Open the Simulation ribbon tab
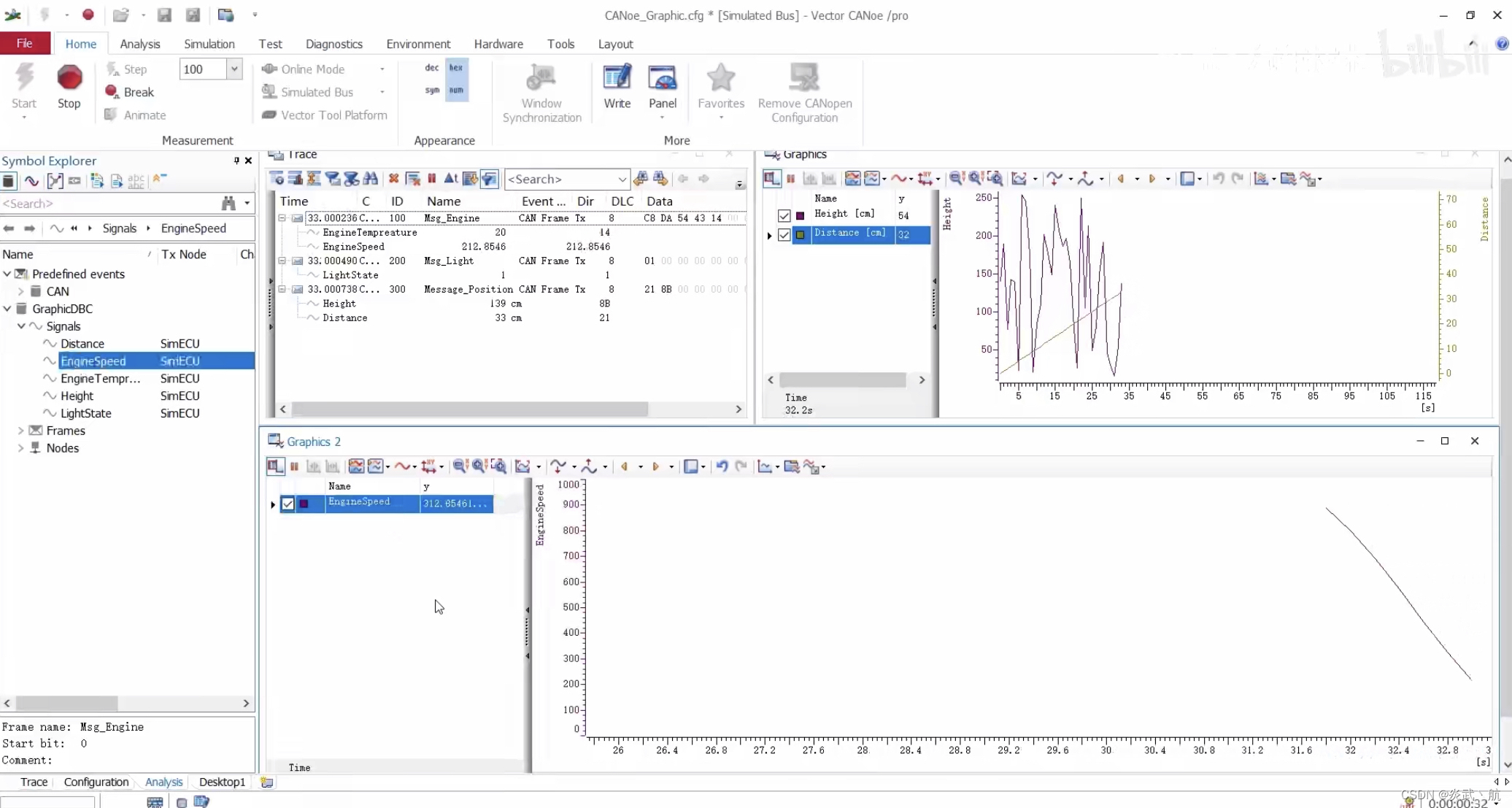Screen dimensions: 1512x808 click(209, 44)
